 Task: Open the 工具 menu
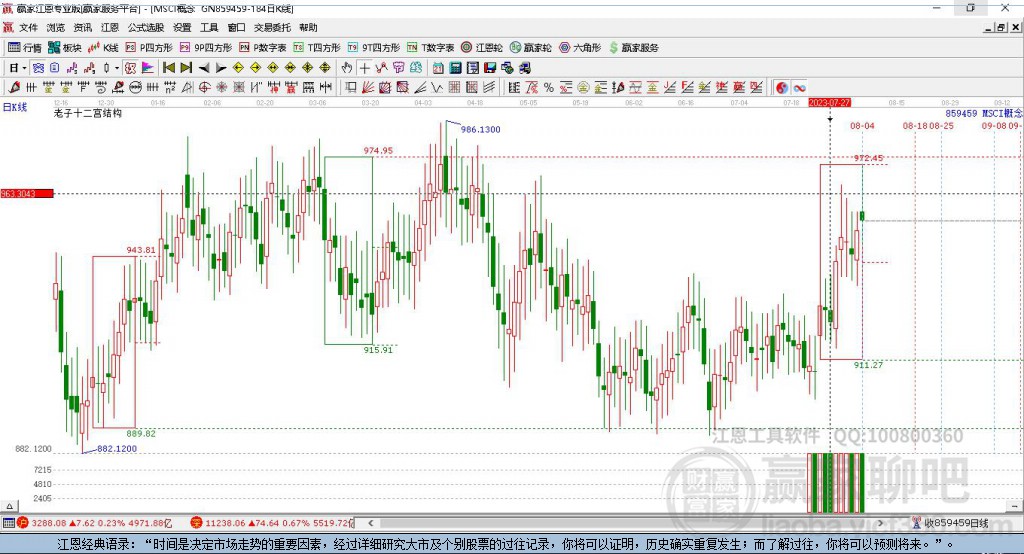(x=209, y=27)
